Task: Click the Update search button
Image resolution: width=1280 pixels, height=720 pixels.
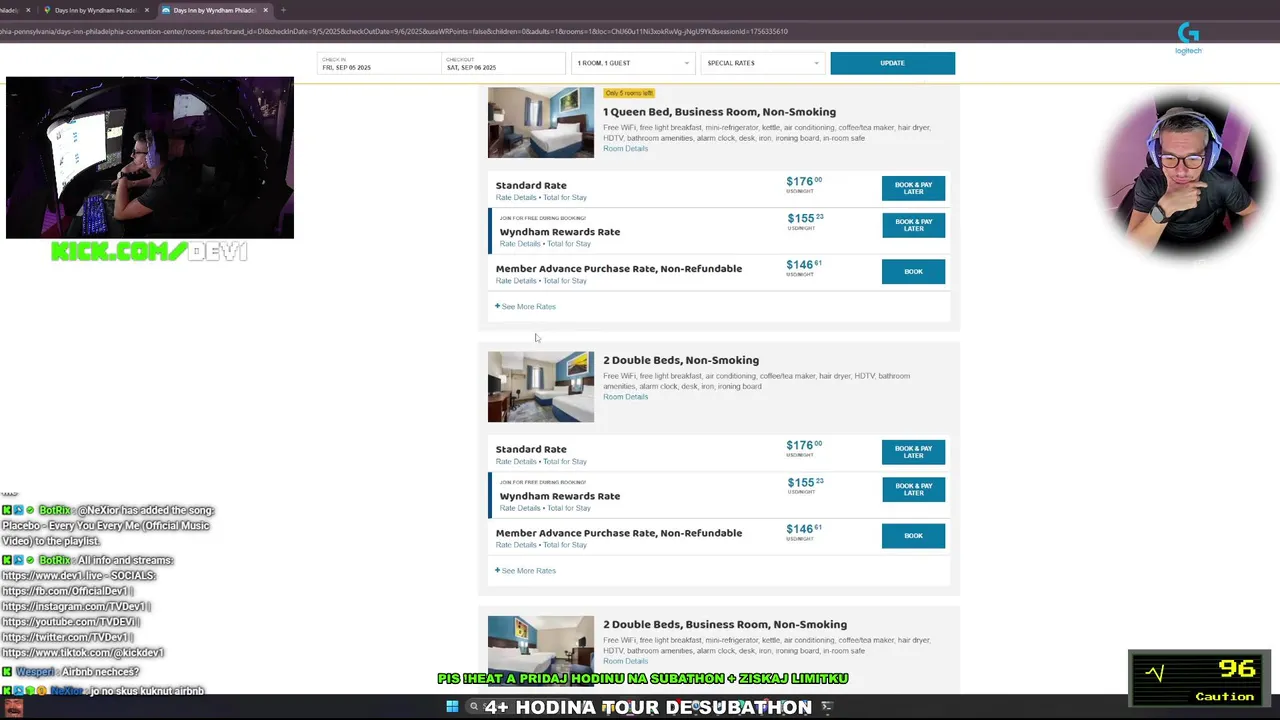Action: (892, 63)
